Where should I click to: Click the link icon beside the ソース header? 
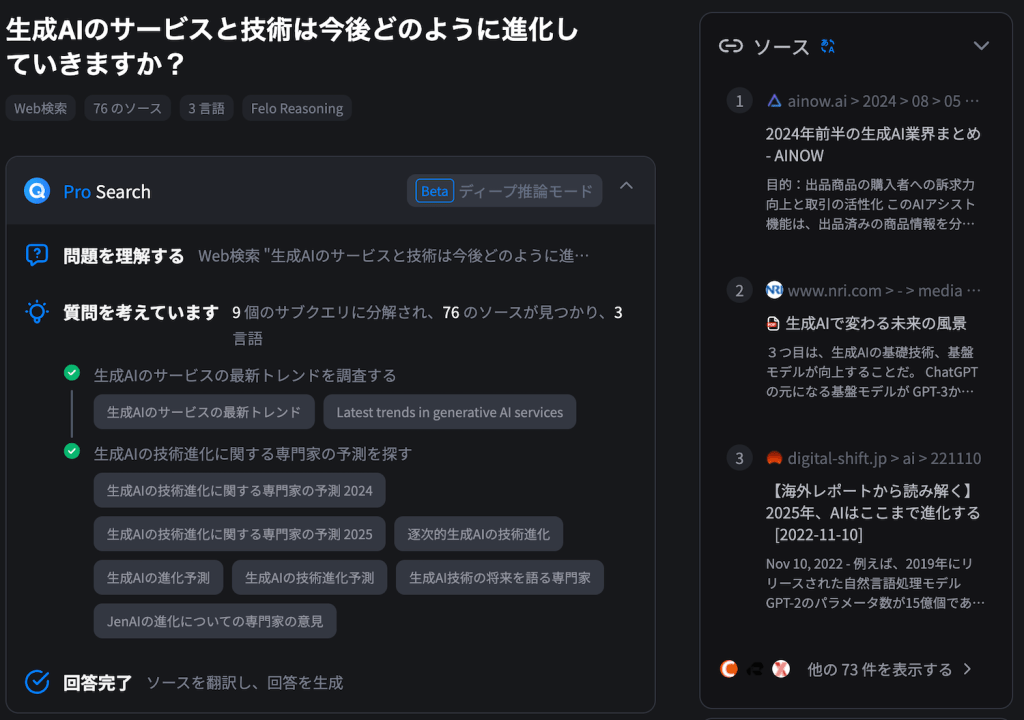pos(730,45)
